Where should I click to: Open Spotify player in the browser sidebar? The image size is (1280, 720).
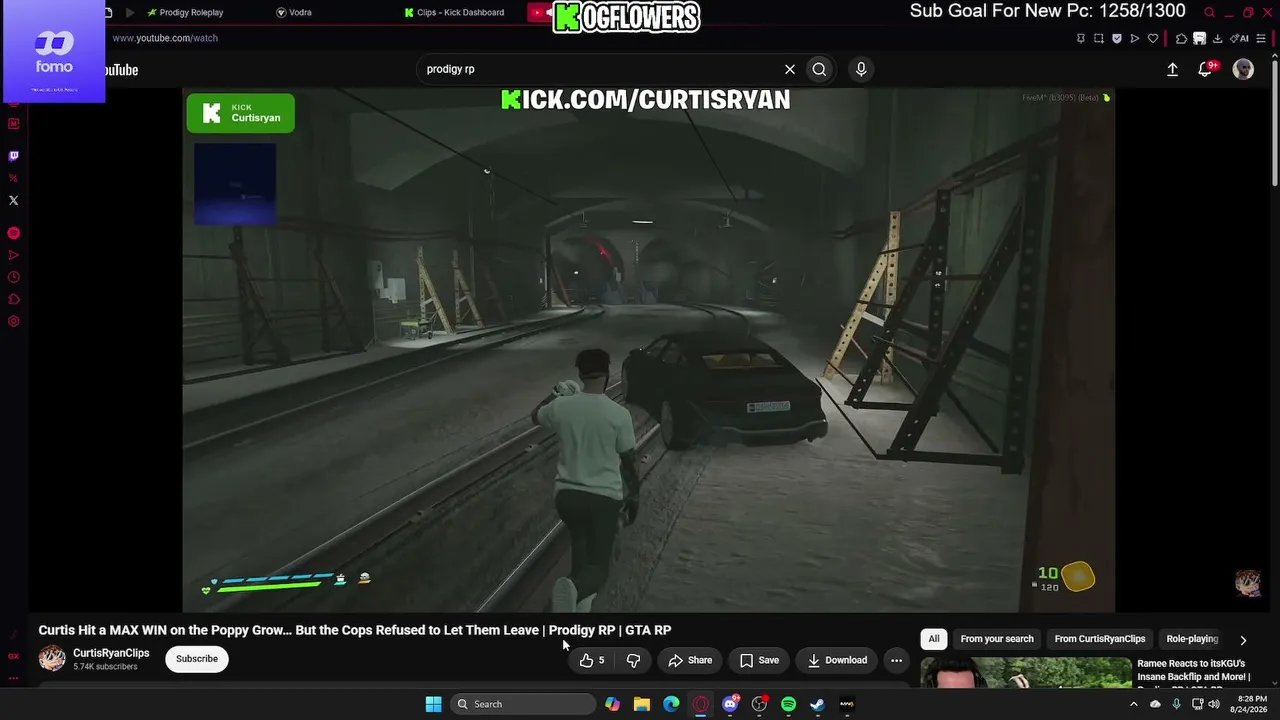[x=13, y=233]
